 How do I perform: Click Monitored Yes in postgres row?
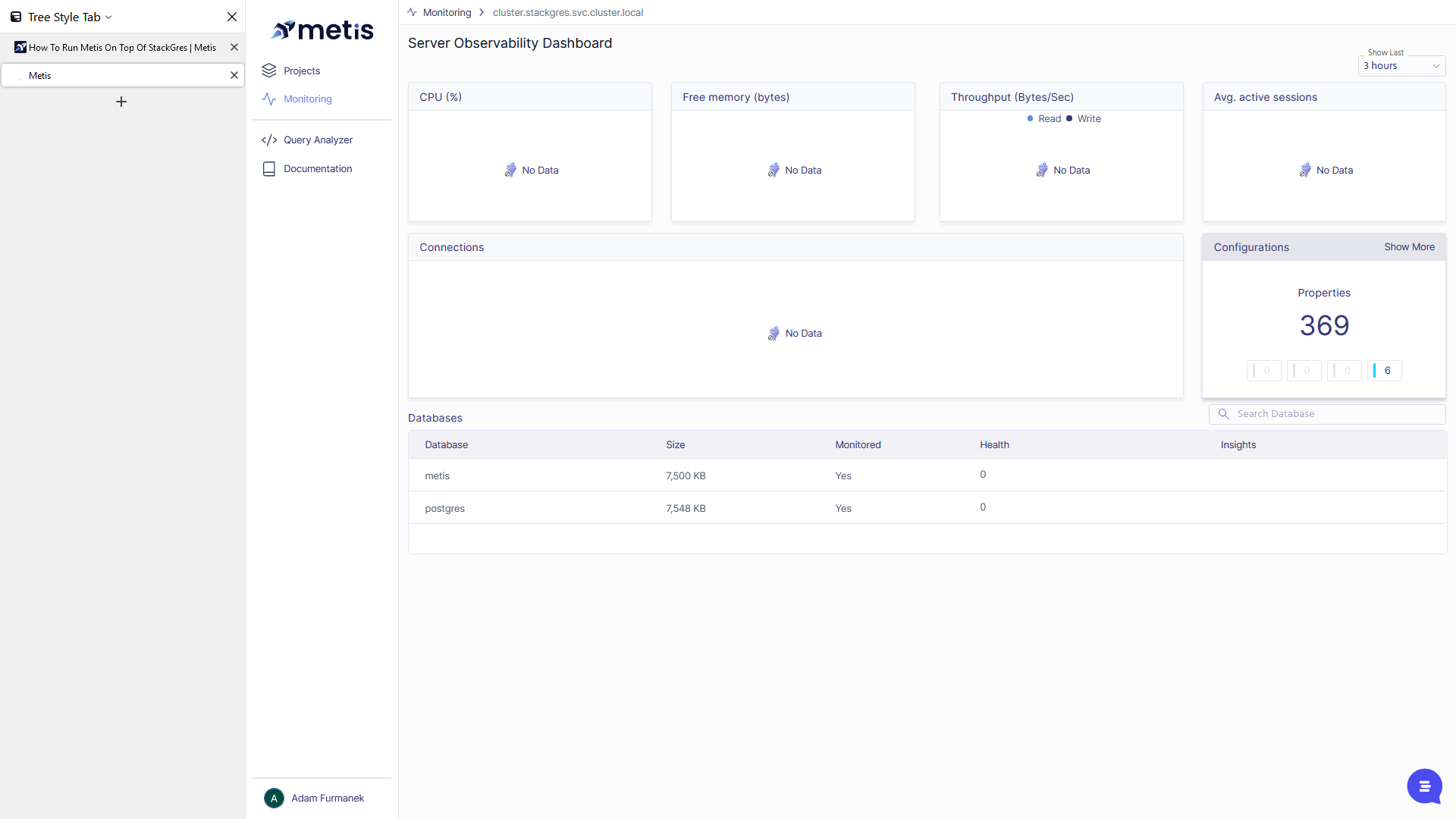click(x=843, y=508)
